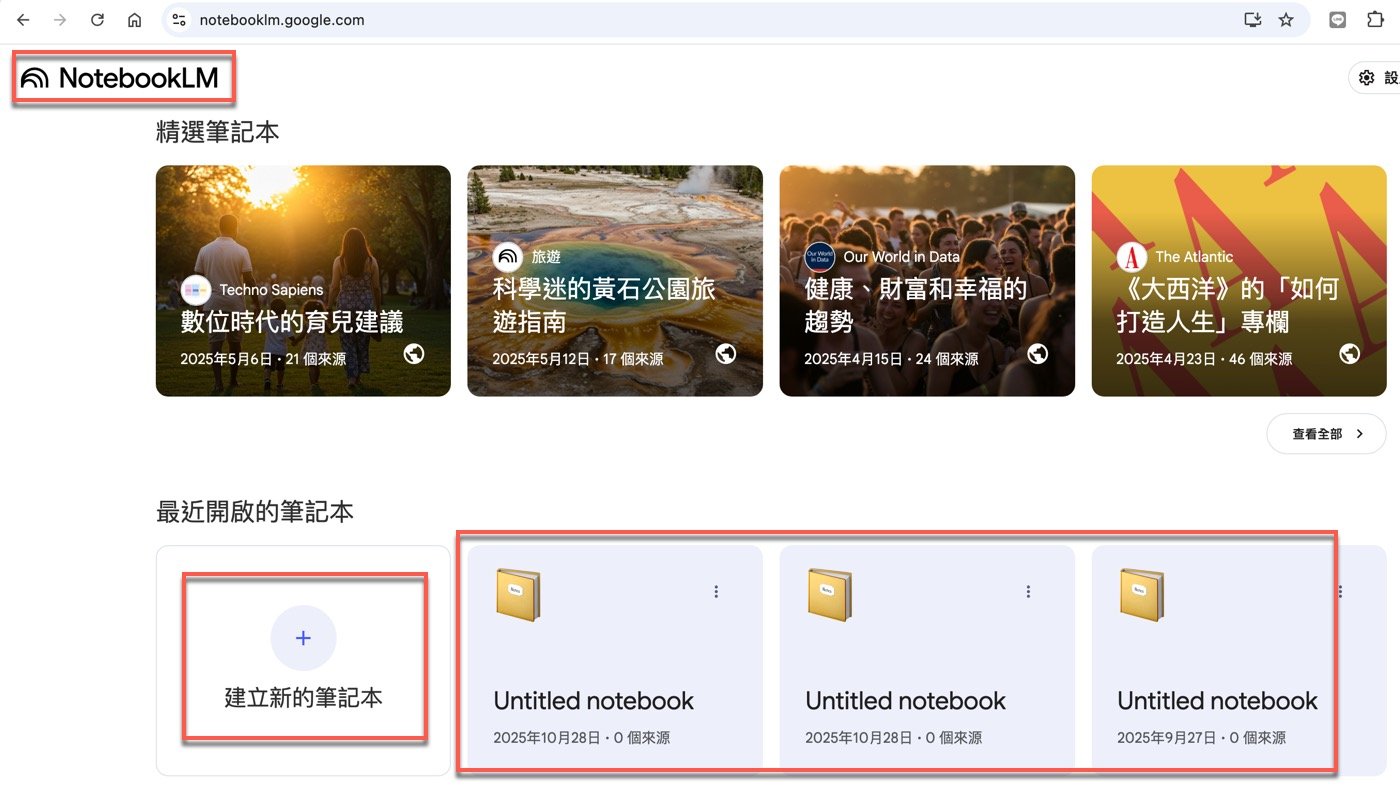The height and width of the screenshot is (790, 1400).
Task: Open the Chrome extensions puzzle icon
Action: tap(1375, 18)
